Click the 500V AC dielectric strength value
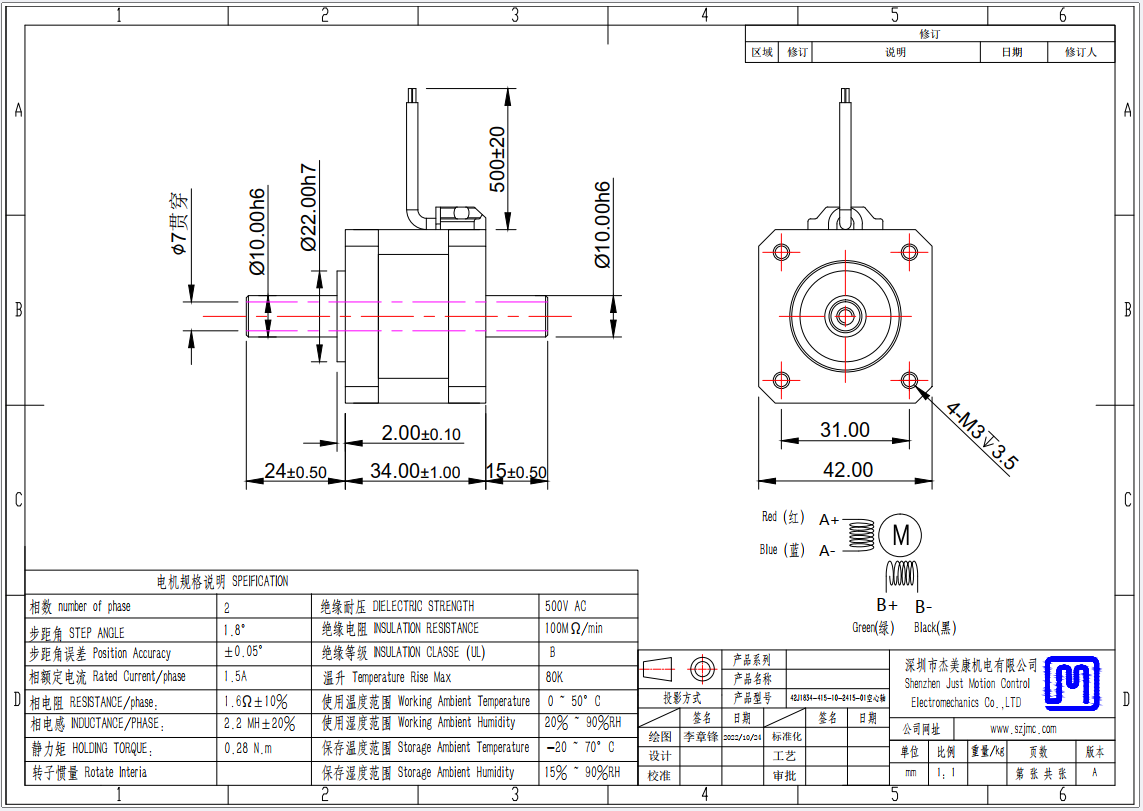This screenshot has height=811, width=1143. pos(566,606)
